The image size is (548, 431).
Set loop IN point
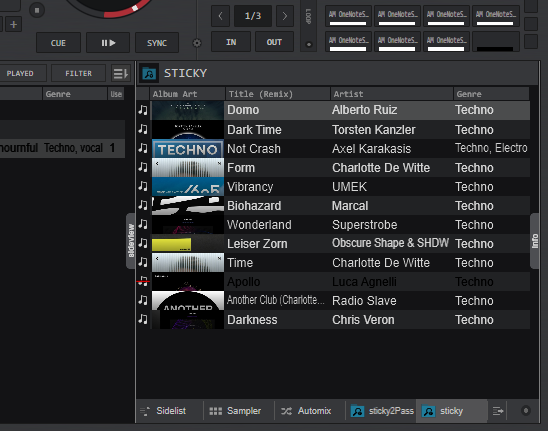[231, 42]
